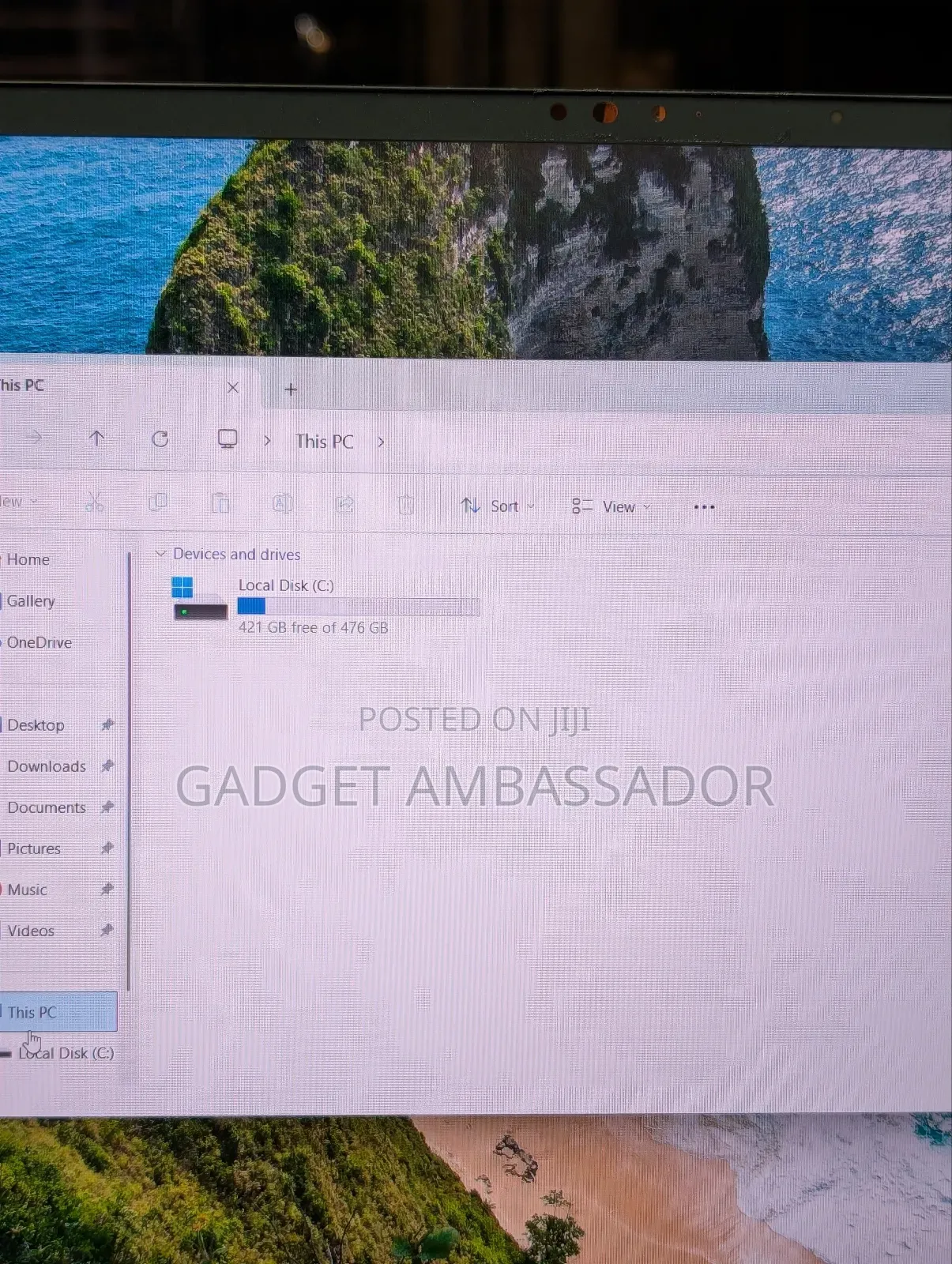The width and height of the screenshot is (952, 1264).
Task: Click the Share icon in toolbar
Action: (x=345, y=504)
